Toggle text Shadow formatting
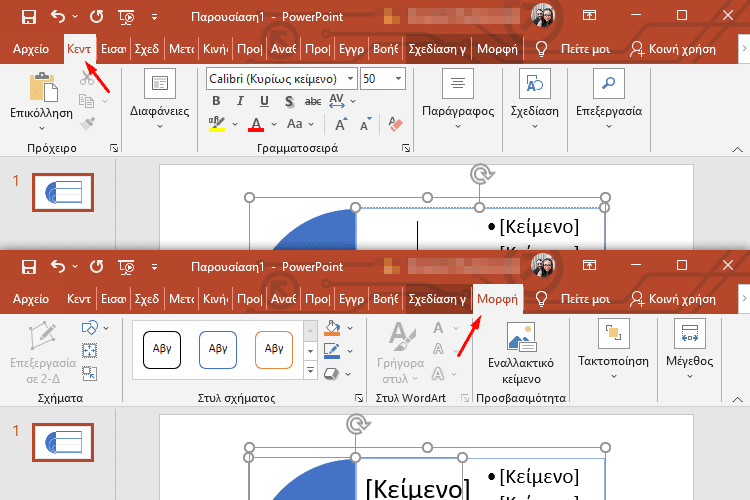This screenshot has width=750, height=500. click(289, 101)
